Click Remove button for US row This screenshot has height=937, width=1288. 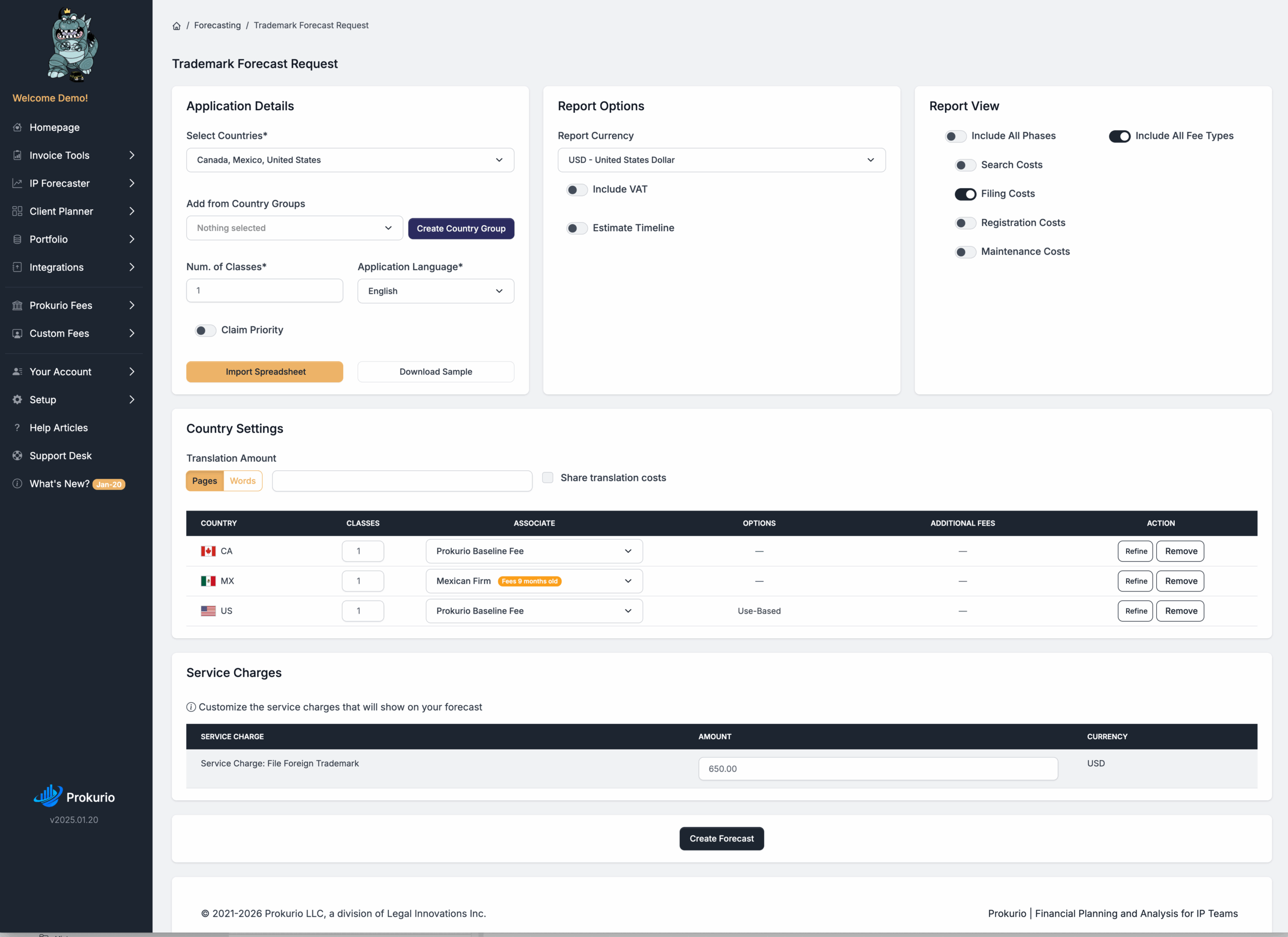coord(1181,611)
